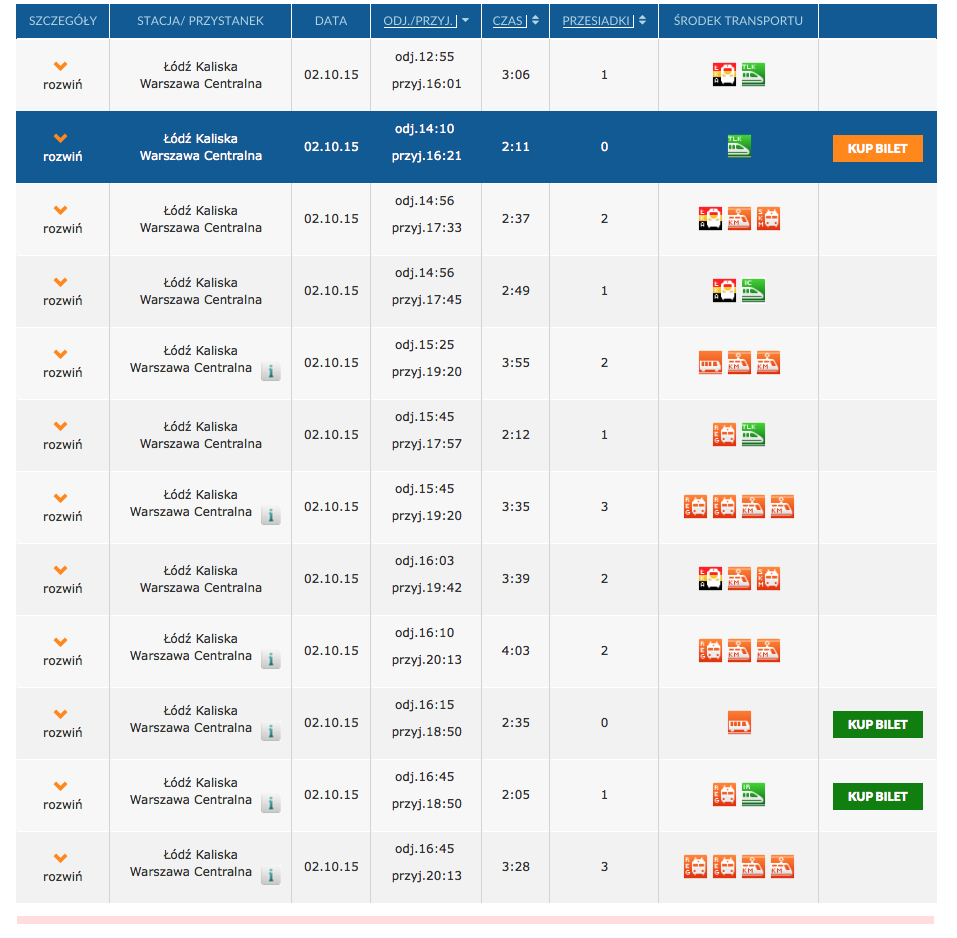Open info icon beside the 16:10 connection
This screenshot has width=957, height=938.
[x=271, y=660]
